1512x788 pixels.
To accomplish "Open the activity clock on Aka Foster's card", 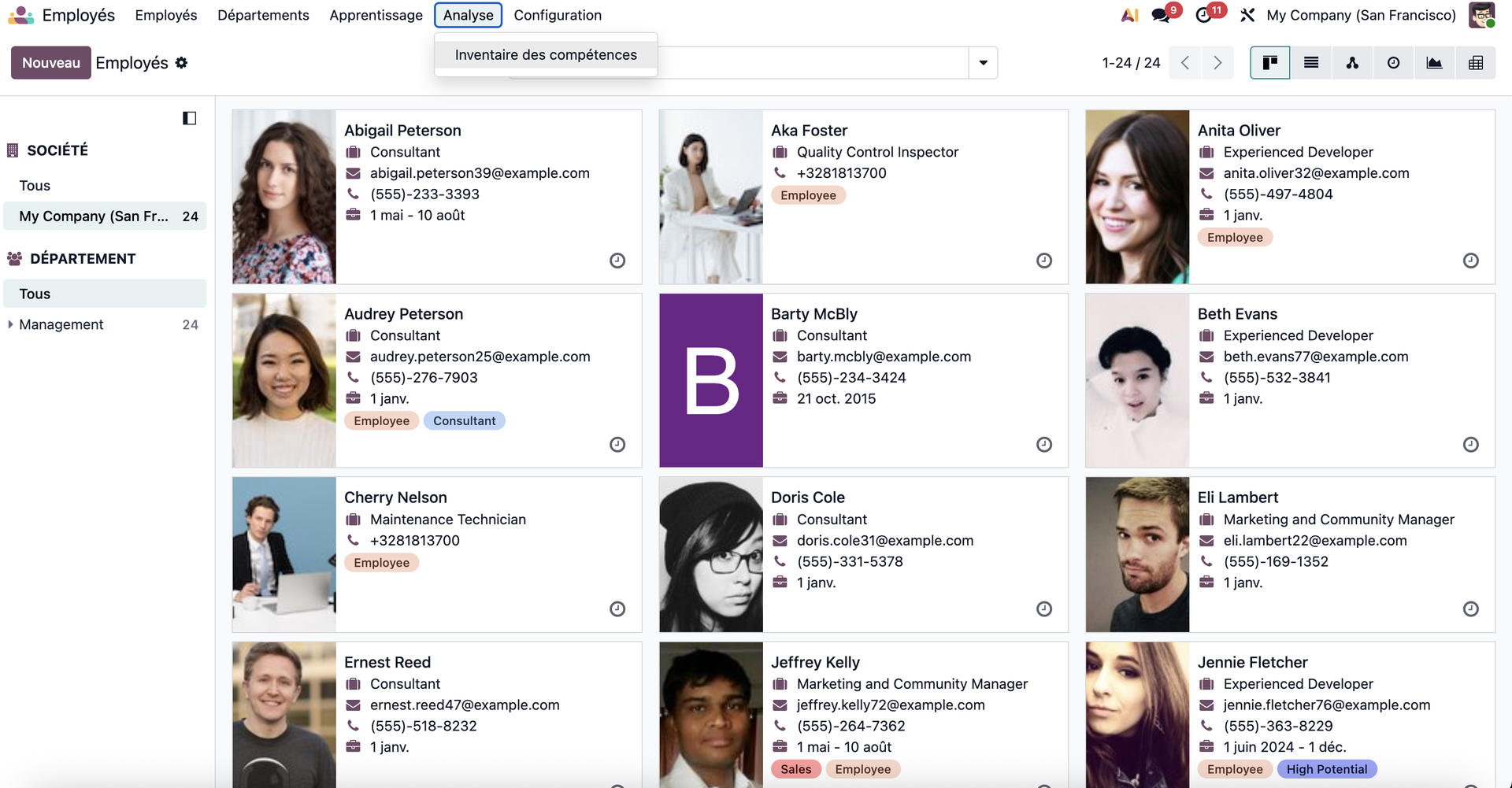I will click(1044, 261).
